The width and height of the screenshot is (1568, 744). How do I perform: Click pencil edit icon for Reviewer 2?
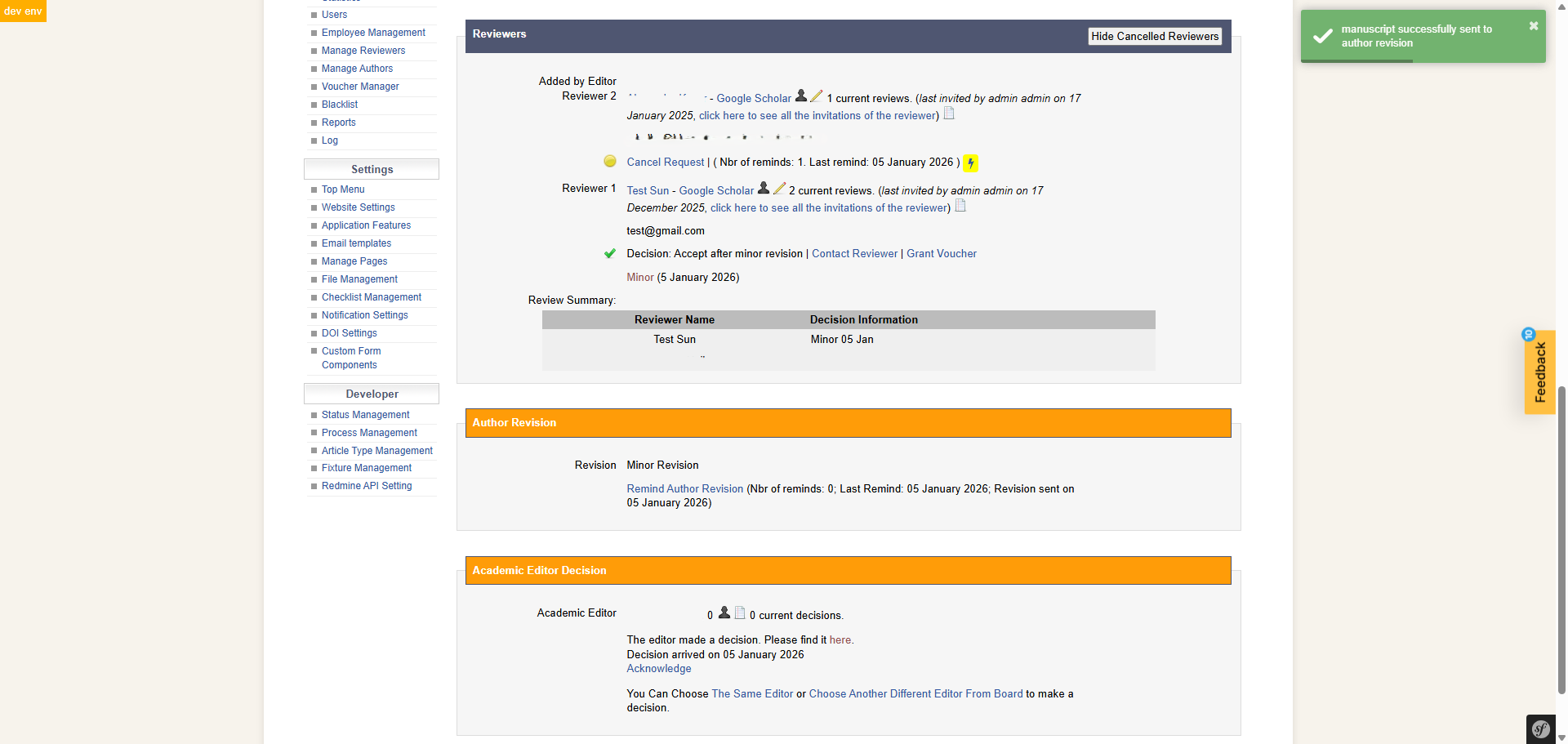tap(816, 96)
